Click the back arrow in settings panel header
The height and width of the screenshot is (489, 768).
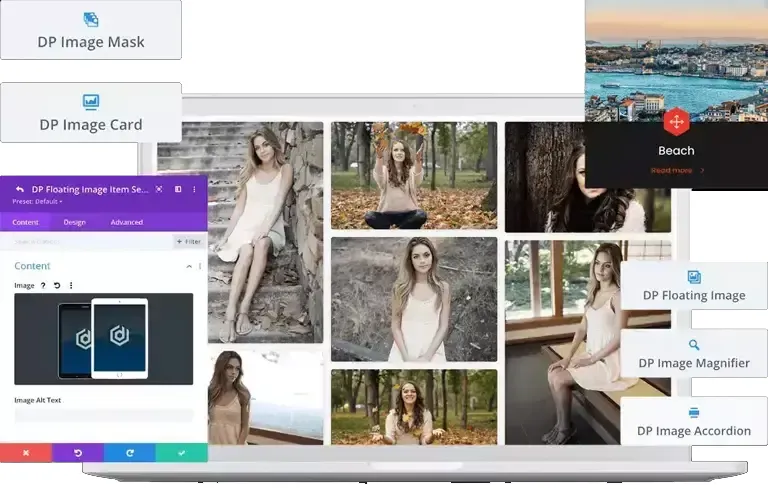20,189
